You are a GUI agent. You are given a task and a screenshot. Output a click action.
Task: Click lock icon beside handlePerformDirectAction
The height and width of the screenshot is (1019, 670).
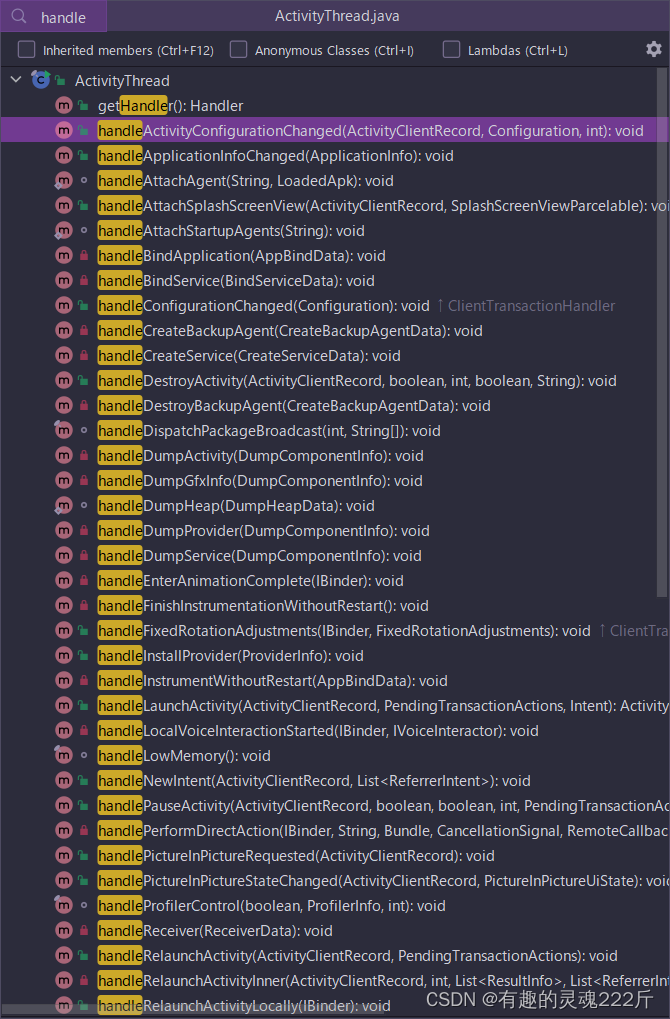pyautogui.click(x=84, y=831)
